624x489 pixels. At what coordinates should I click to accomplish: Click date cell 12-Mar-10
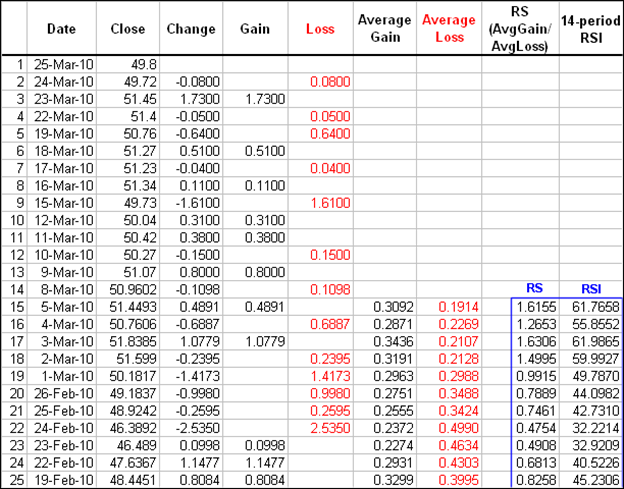point(64,220)
